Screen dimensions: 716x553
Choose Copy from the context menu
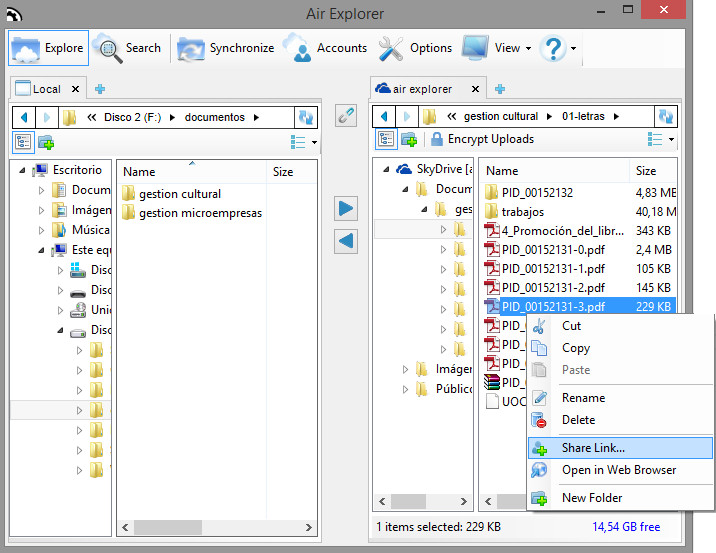click(x=620, y=348)
